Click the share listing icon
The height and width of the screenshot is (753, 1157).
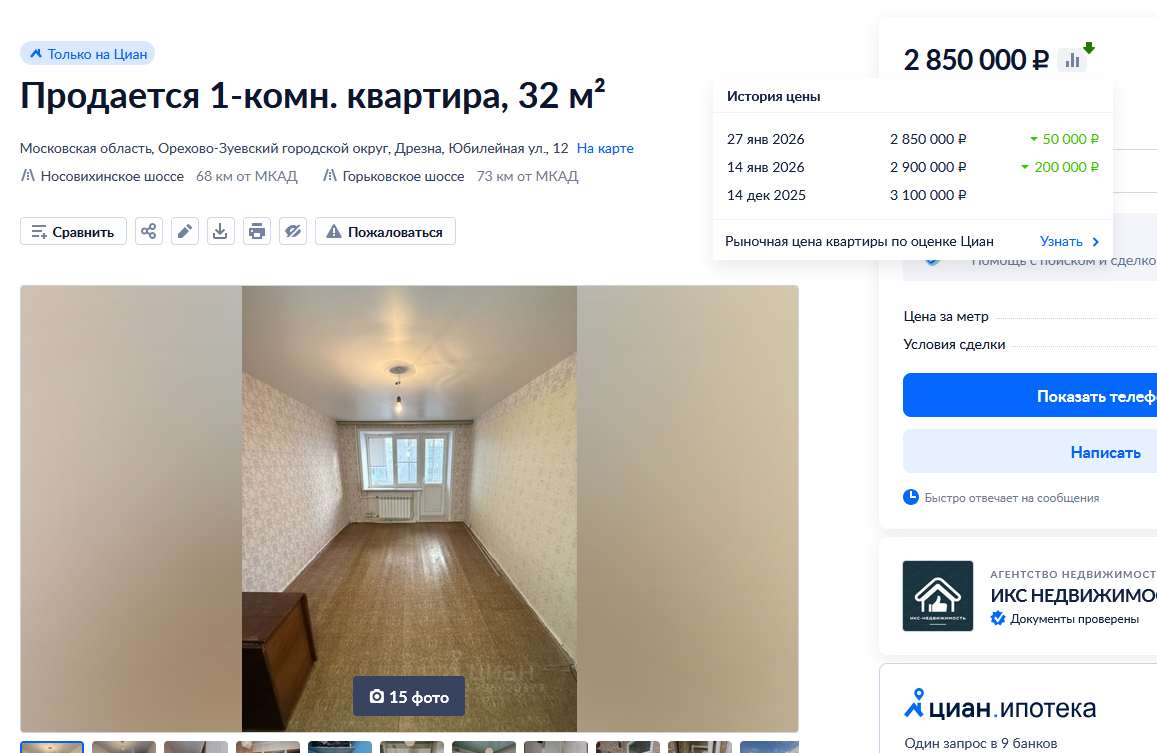click(x=148, y=231)
